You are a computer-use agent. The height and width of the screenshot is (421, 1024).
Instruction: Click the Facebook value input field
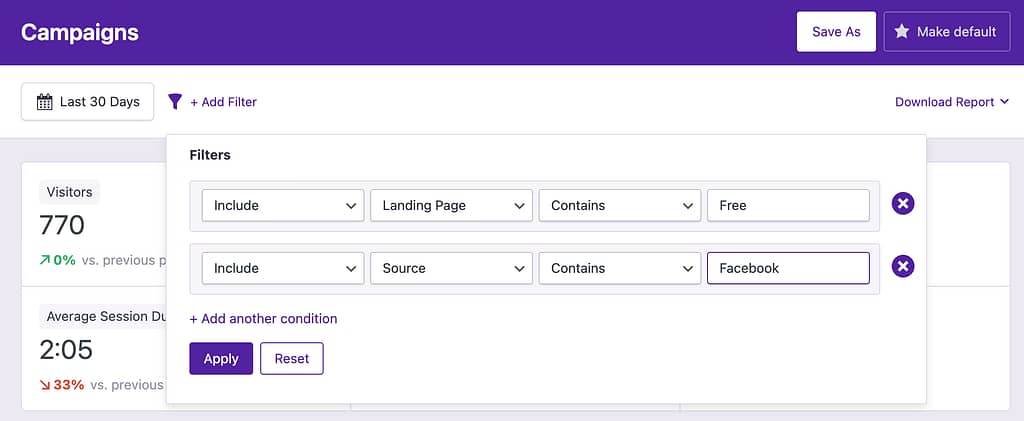point(788,268)
